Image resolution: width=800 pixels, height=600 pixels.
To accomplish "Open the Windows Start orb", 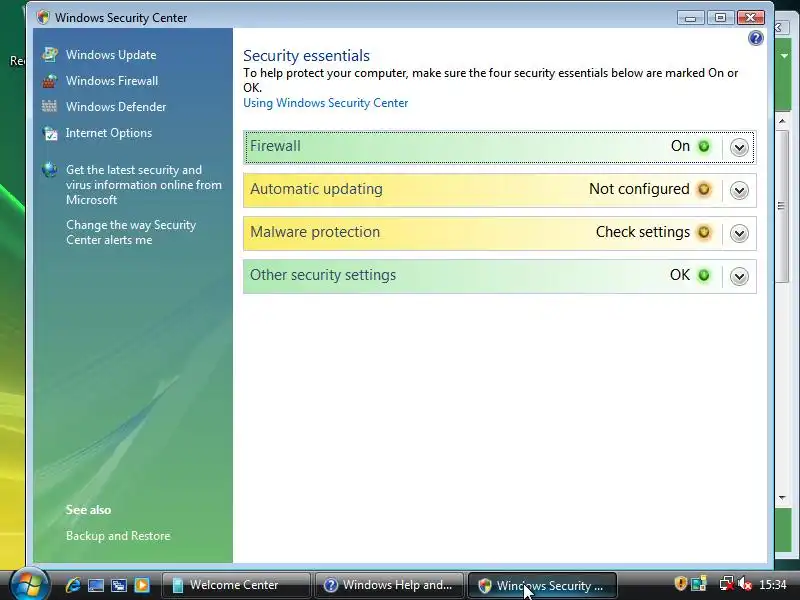I will pyautogui.click(x=30, y=584).
